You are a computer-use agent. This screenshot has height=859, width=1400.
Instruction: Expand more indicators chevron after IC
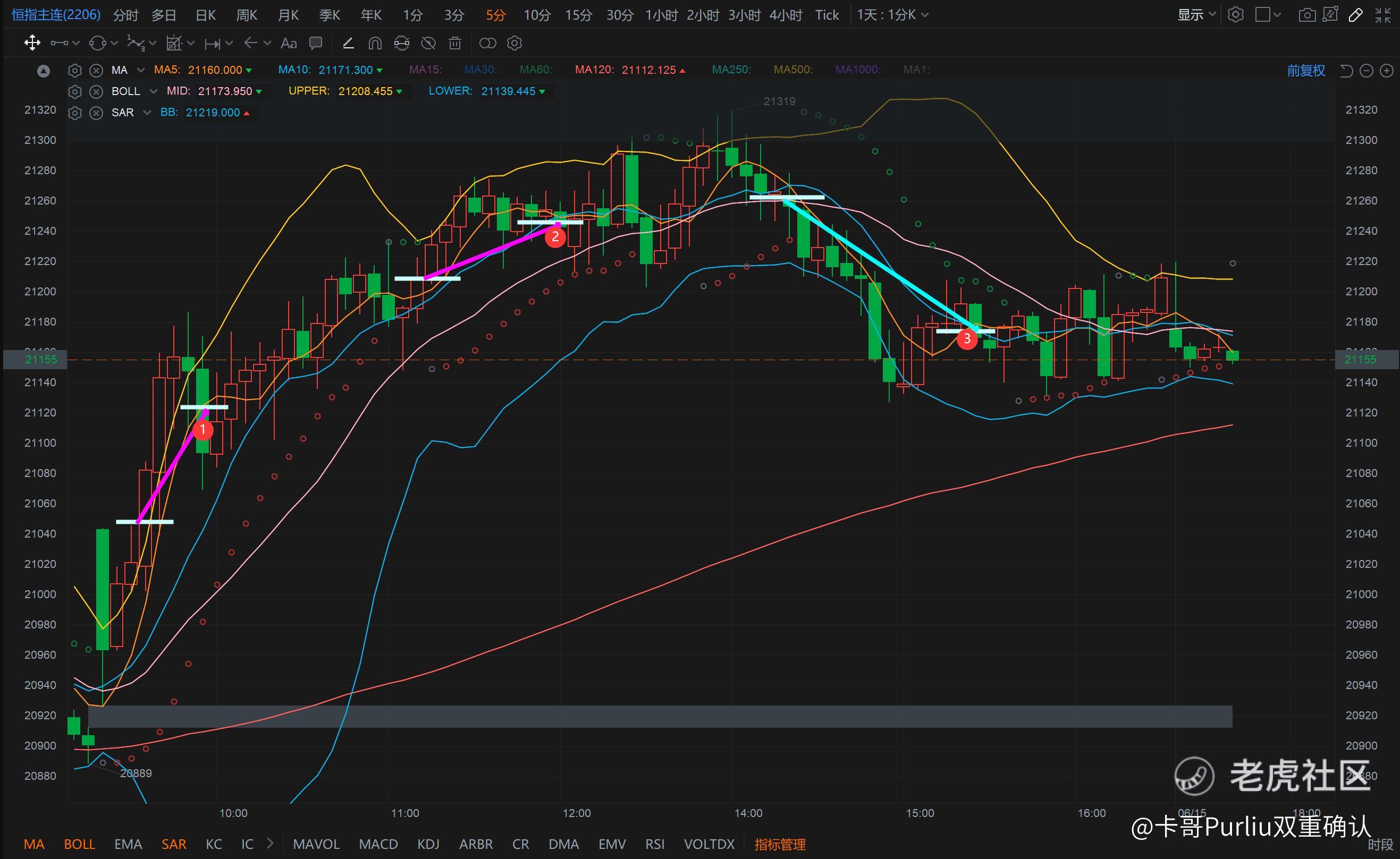[x=270, y=844]
